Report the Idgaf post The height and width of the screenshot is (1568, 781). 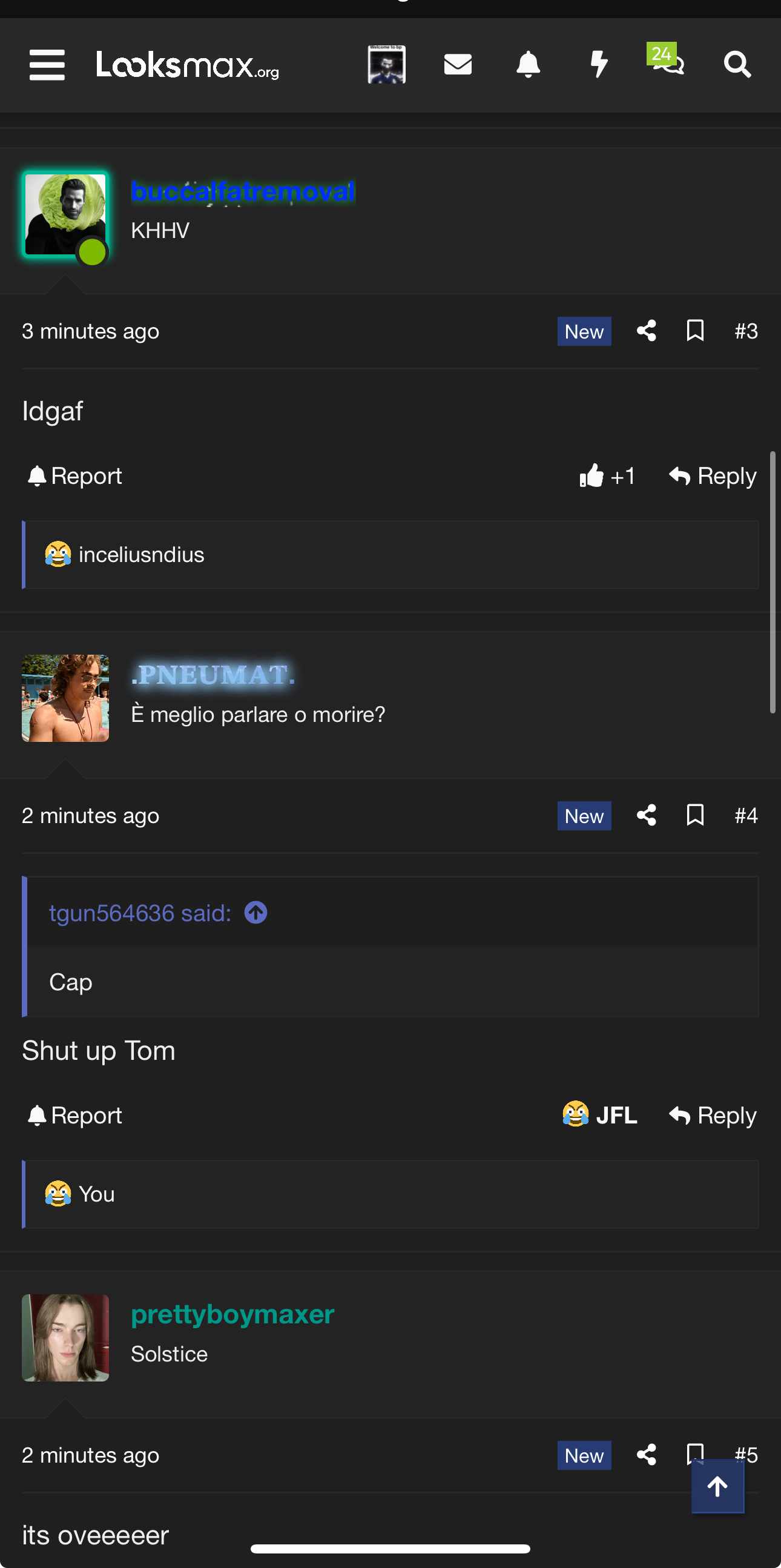point(75,475)
